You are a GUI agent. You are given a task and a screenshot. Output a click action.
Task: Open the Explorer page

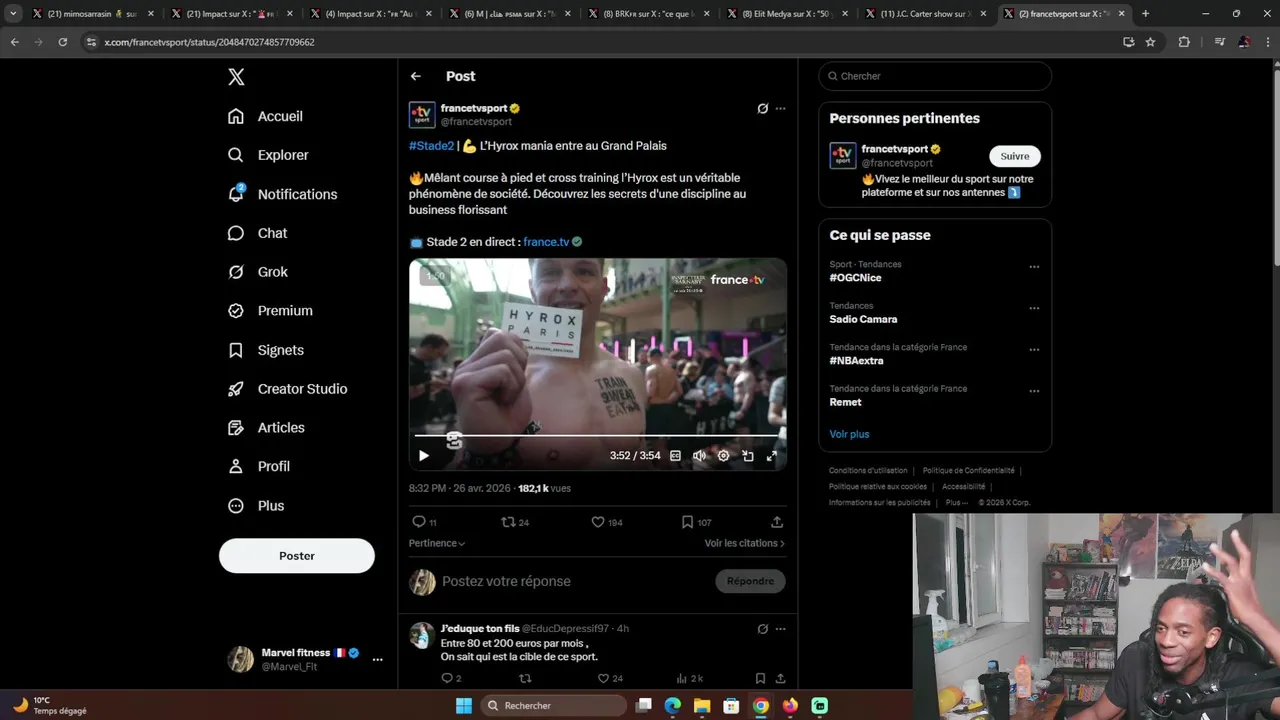[x=268, y=155]
